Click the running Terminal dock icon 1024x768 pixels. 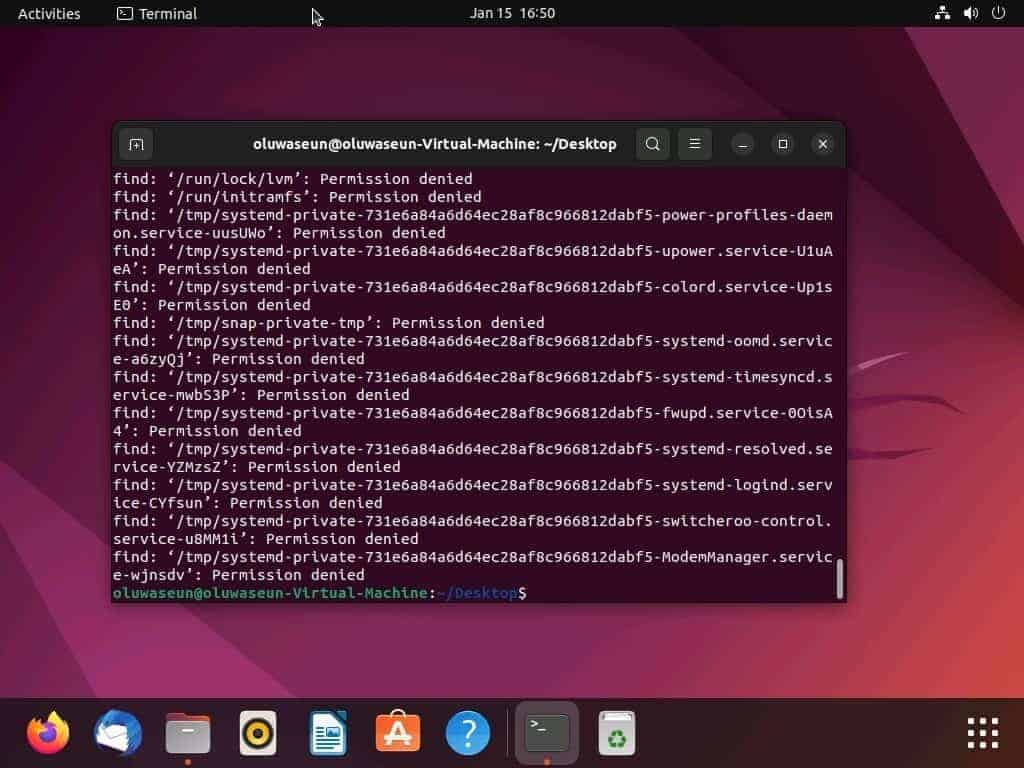click(546, 732)
